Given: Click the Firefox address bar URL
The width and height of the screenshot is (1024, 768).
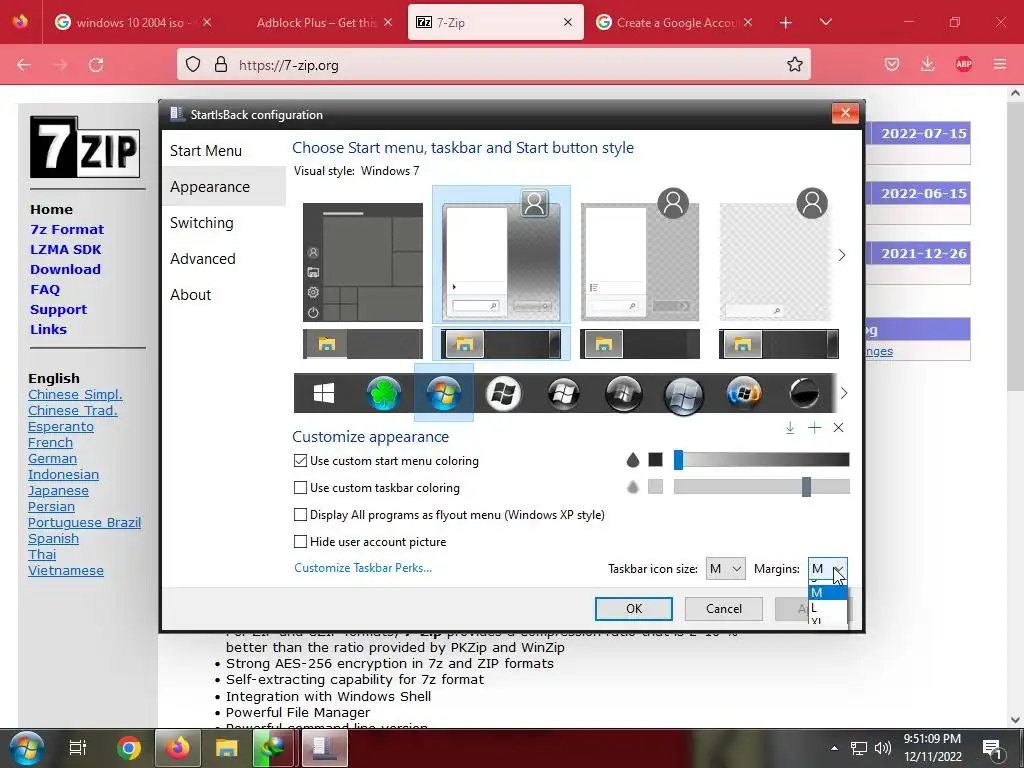Looking at the screenshot, I should [289, 65].
